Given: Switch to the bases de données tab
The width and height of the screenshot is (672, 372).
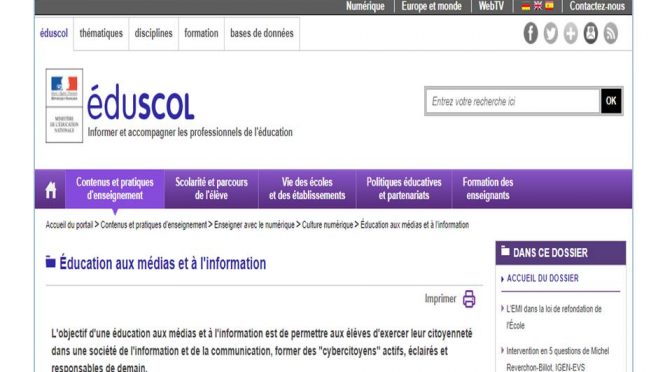Looking at the screenshot, I should 262,33.
